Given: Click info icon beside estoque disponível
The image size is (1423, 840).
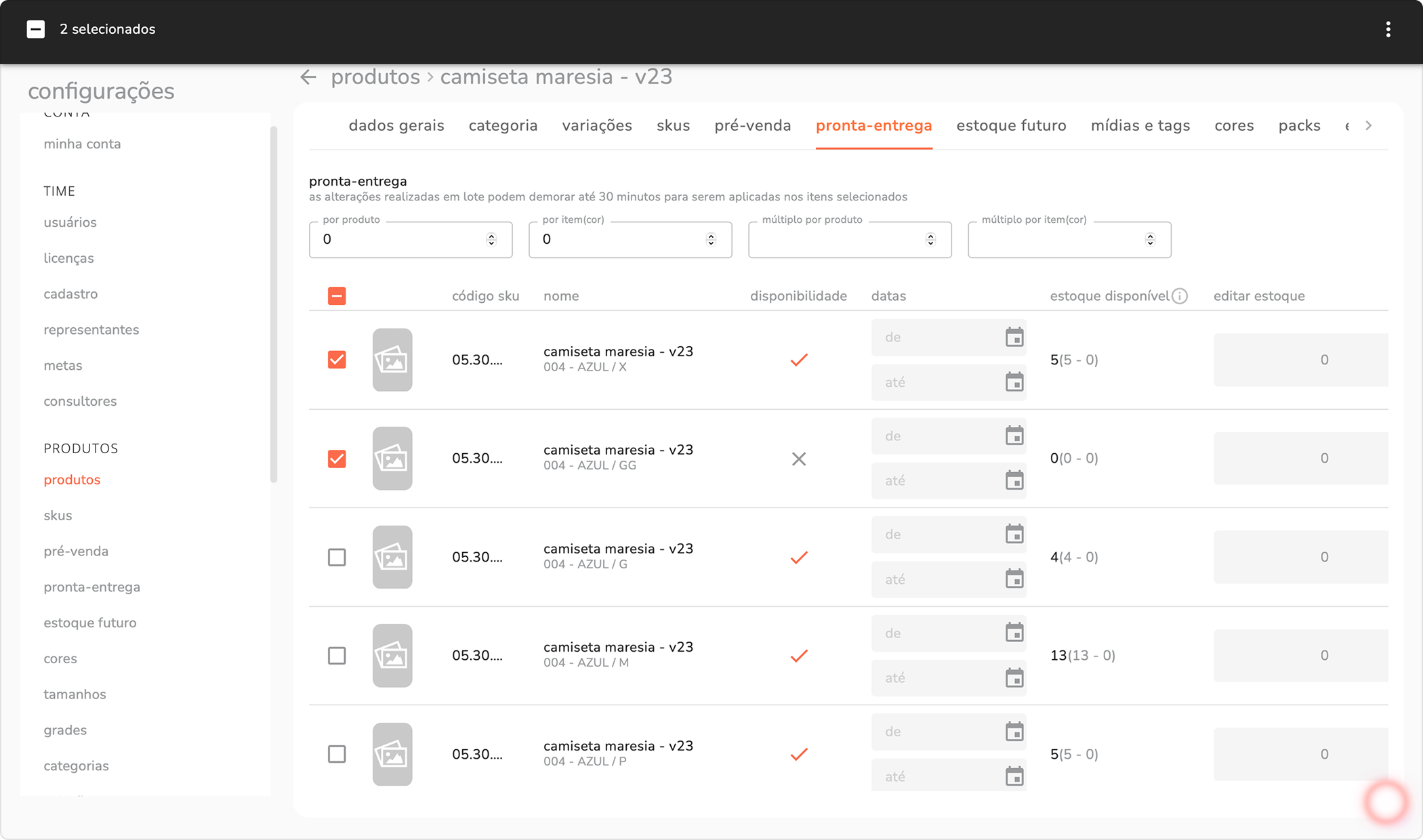Looking at the screenshot, I should coord(1180,296).
